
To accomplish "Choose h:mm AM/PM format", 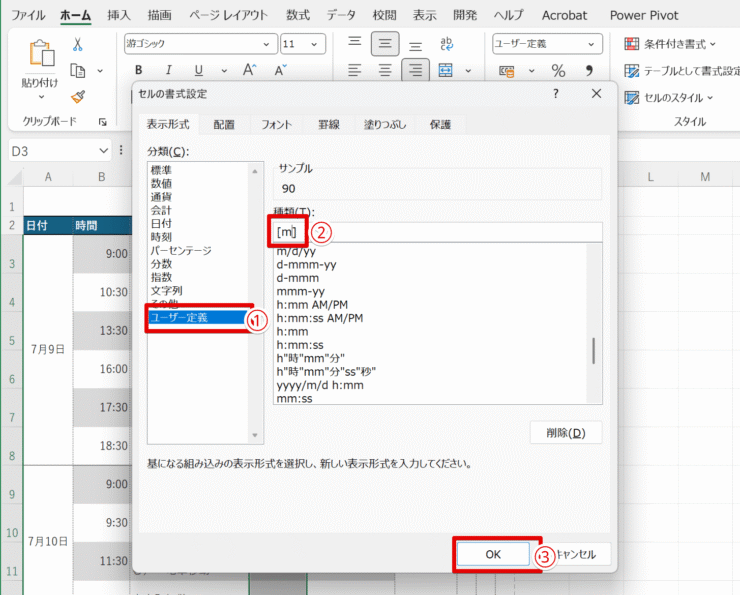I will tap(312, 305).
